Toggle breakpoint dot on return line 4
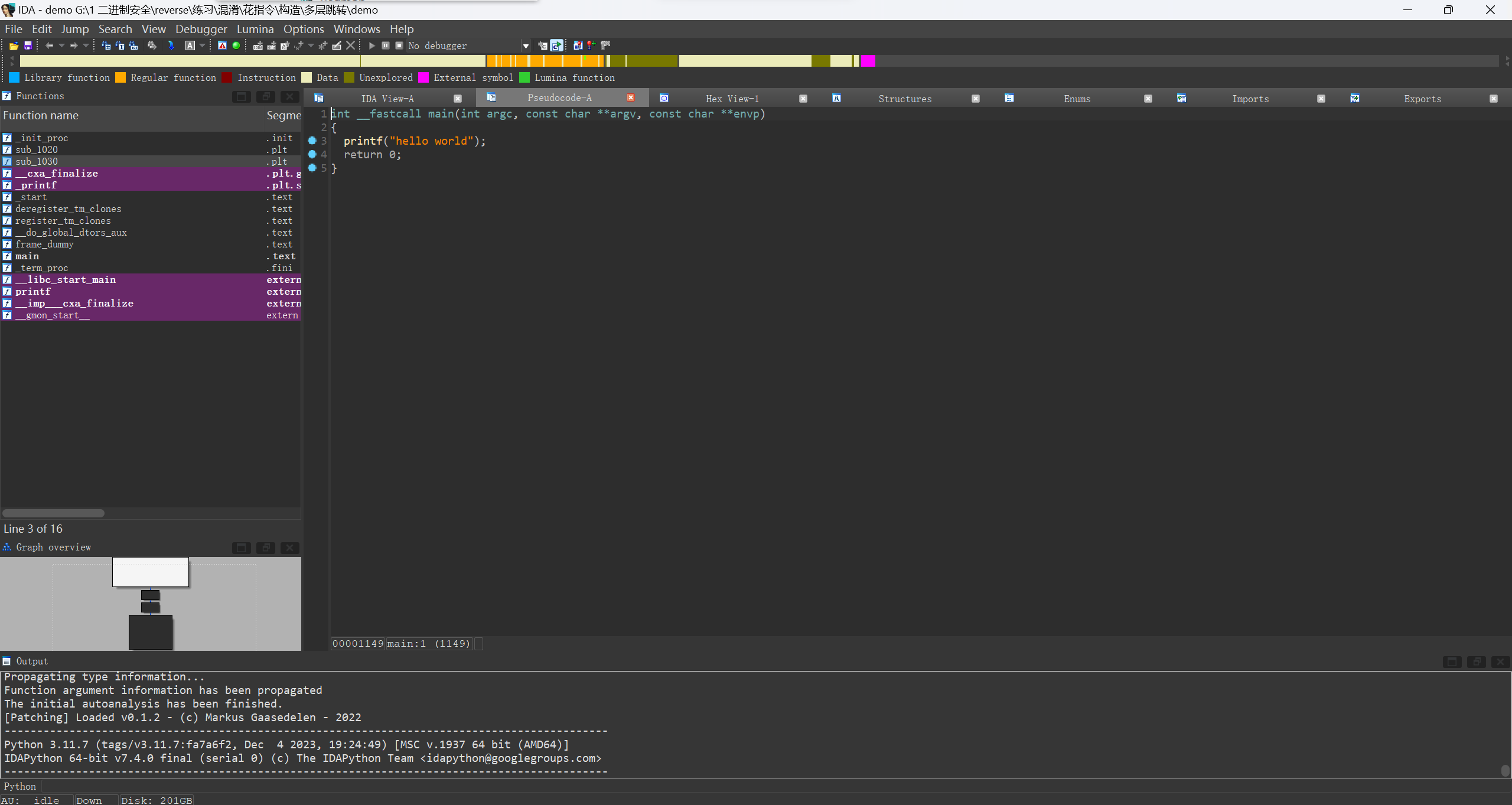This screenshot has height=805, width=1512. point(312,154)
